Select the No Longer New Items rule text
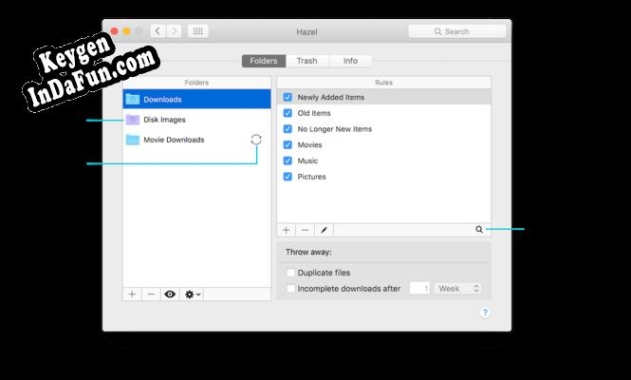 click(334, 129)
